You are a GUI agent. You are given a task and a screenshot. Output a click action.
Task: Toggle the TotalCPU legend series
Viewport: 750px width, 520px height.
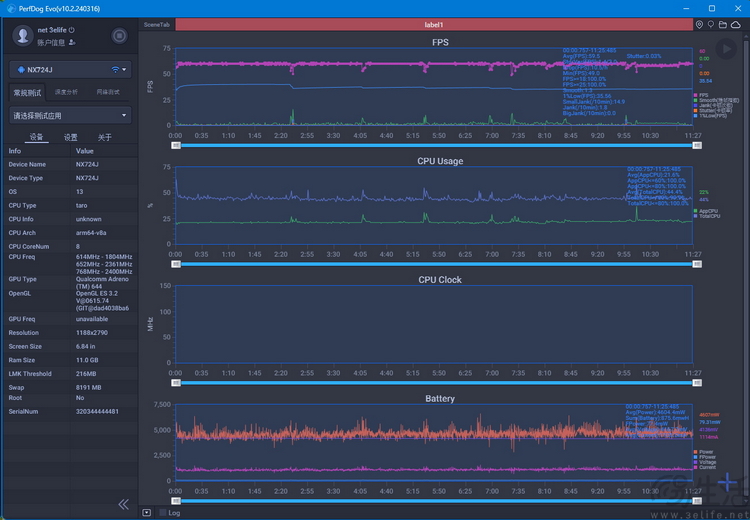pyautogui.click(x=707, y=216)
